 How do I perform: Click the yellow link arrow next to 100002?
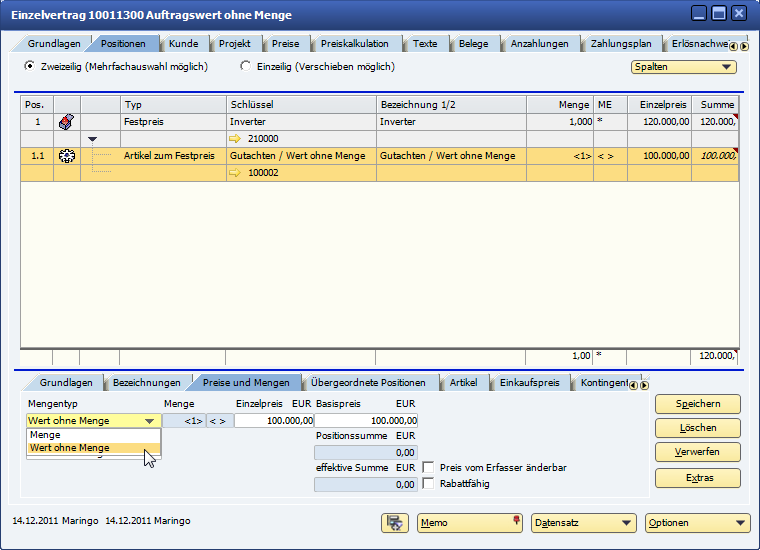click(236, 174)
